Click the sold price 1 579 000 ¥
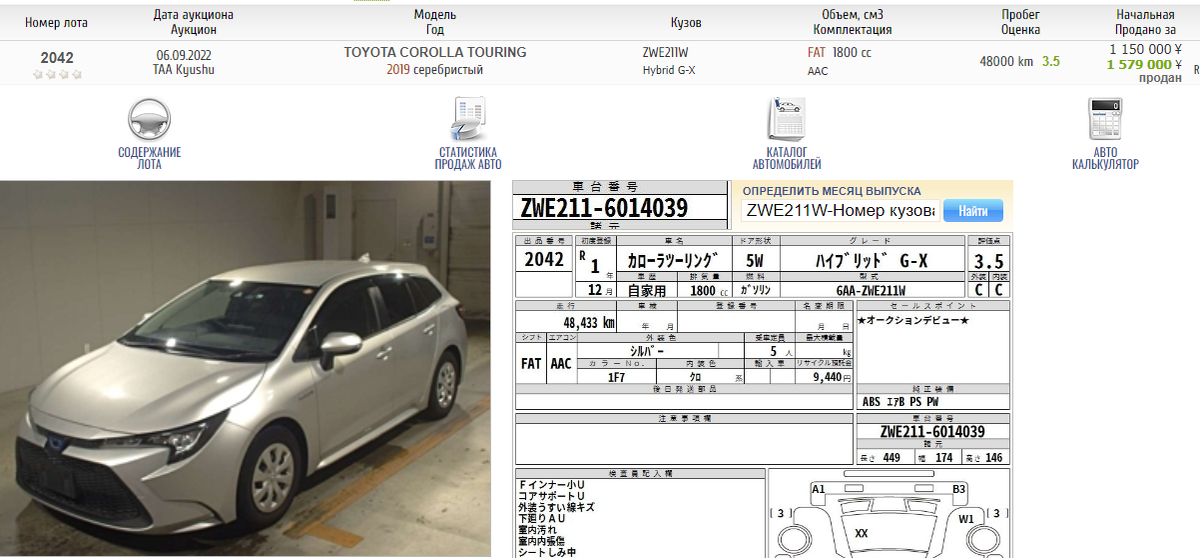 [x=1145, y=64]
